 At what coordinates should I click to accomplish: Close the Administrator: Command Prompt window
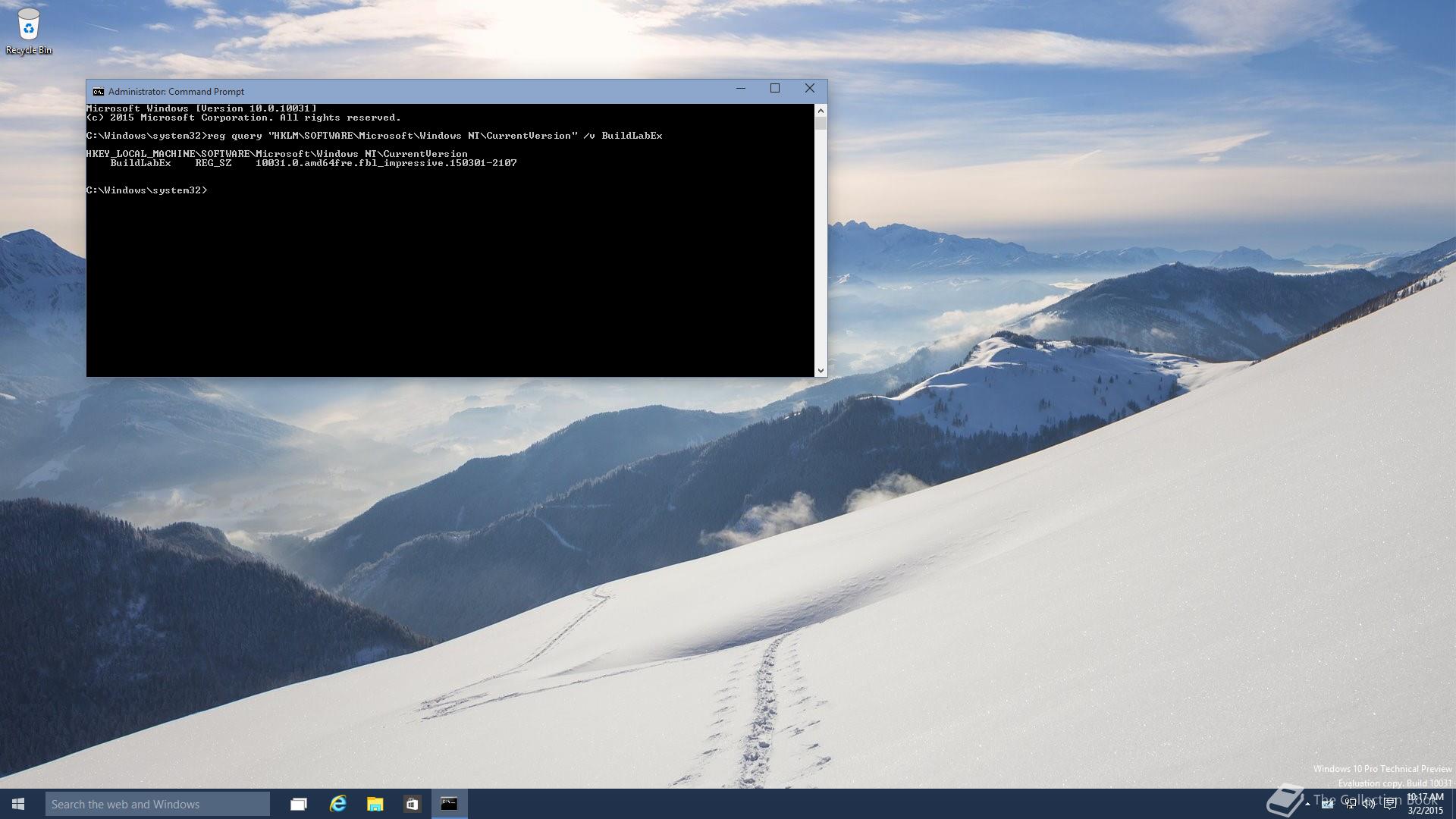pyautogui.click(x=810, y=89)
